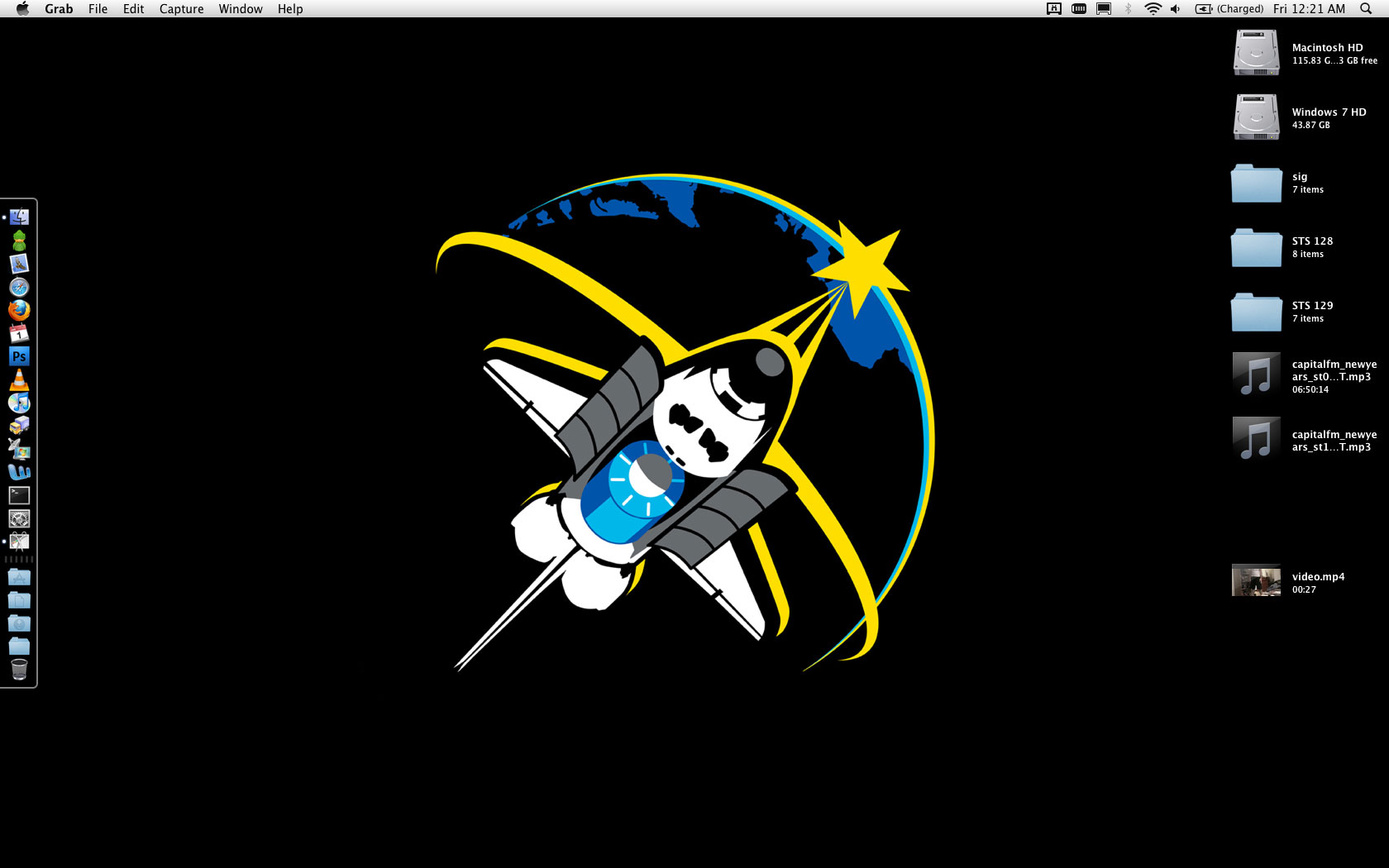Select capitalfm_newyears_st0 mp3 file

tap(1256, 376)
